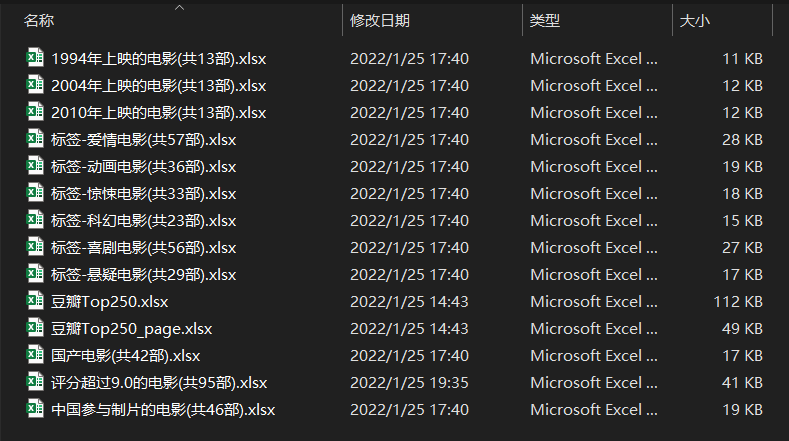Click Excel icon of 1994年上映的电影 file
Screen dimensions: 789x441
pos(35,58)
